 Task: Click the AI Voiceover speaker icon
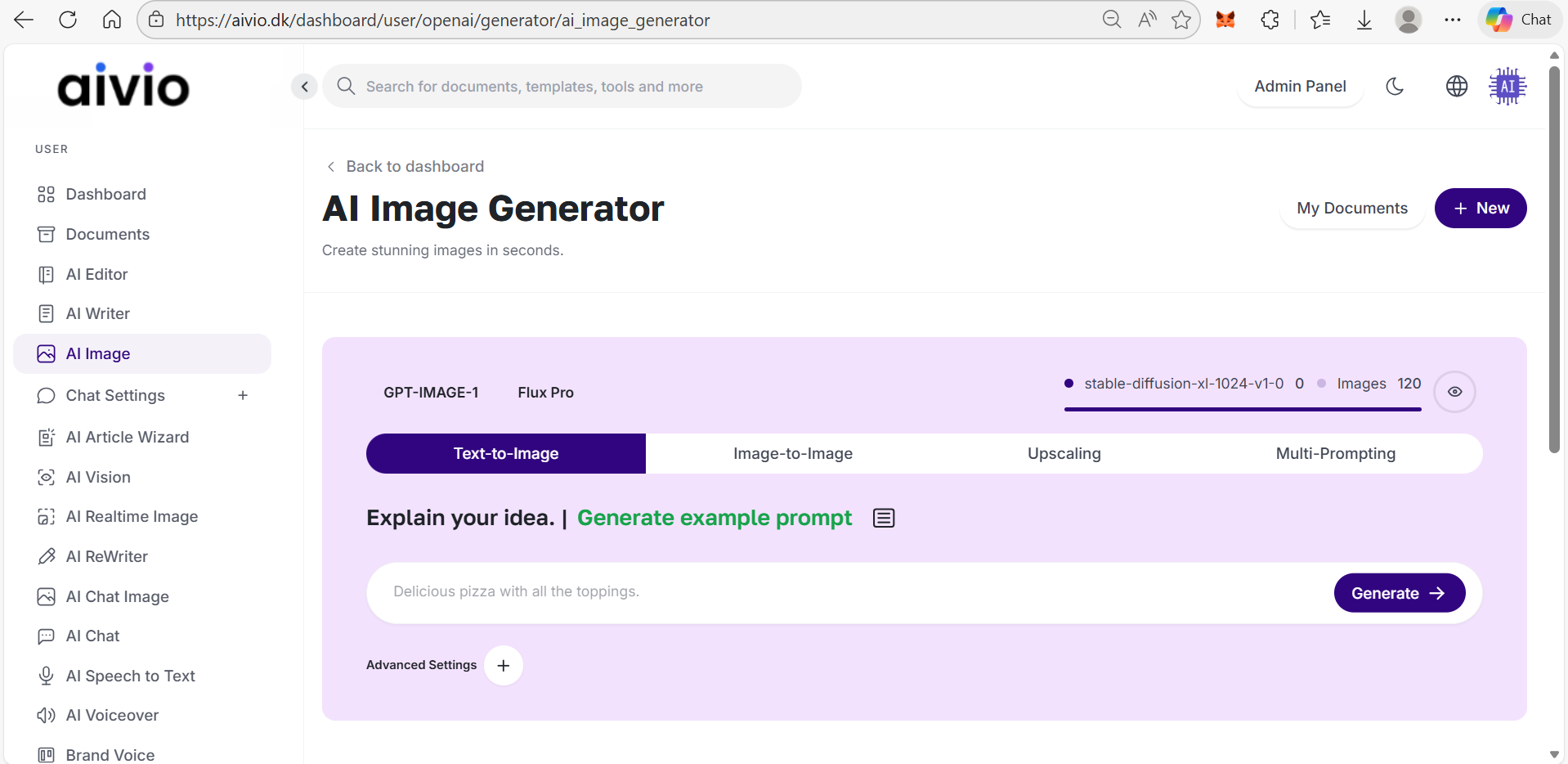46,716
